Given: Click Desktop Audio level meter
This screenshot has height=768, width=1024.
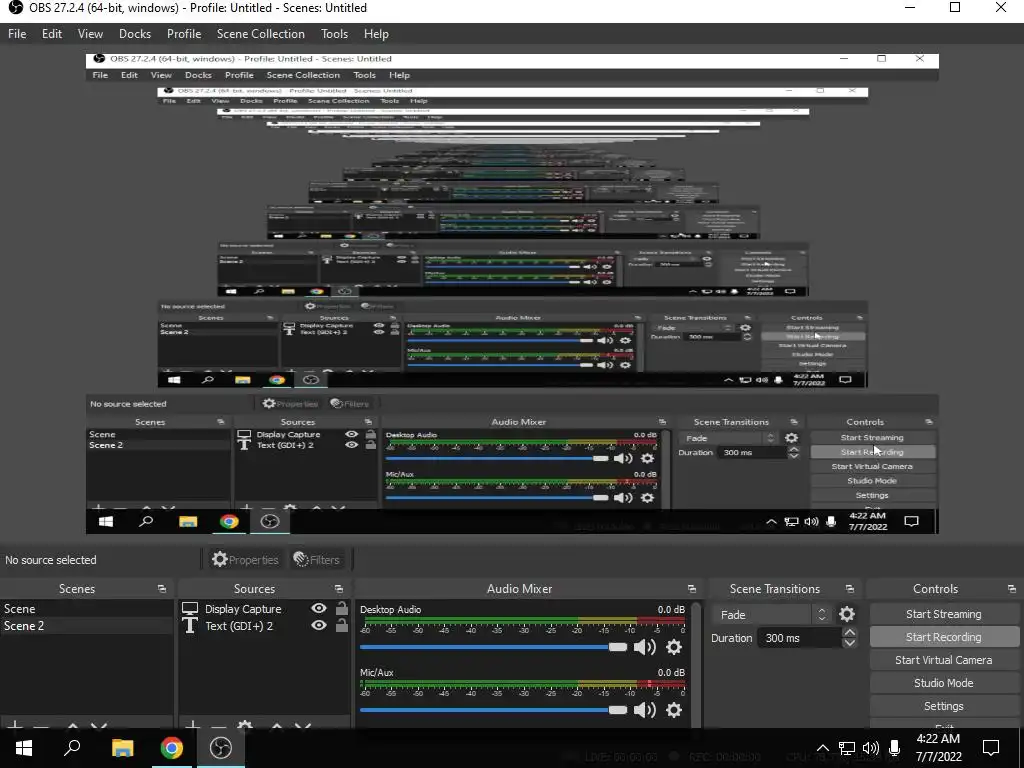Looking at the screenshot, I should point(522,620).
